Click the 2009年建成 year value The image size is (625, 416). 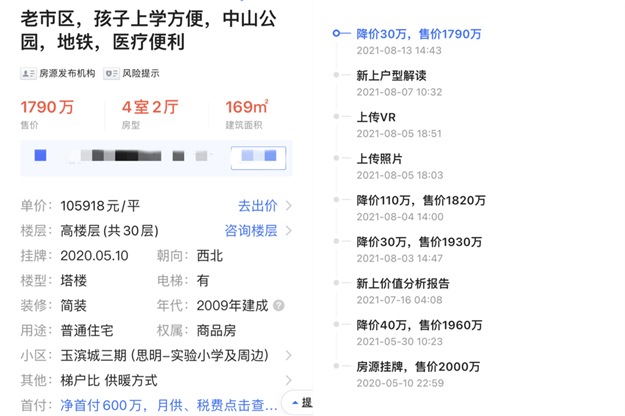[232, 306]
